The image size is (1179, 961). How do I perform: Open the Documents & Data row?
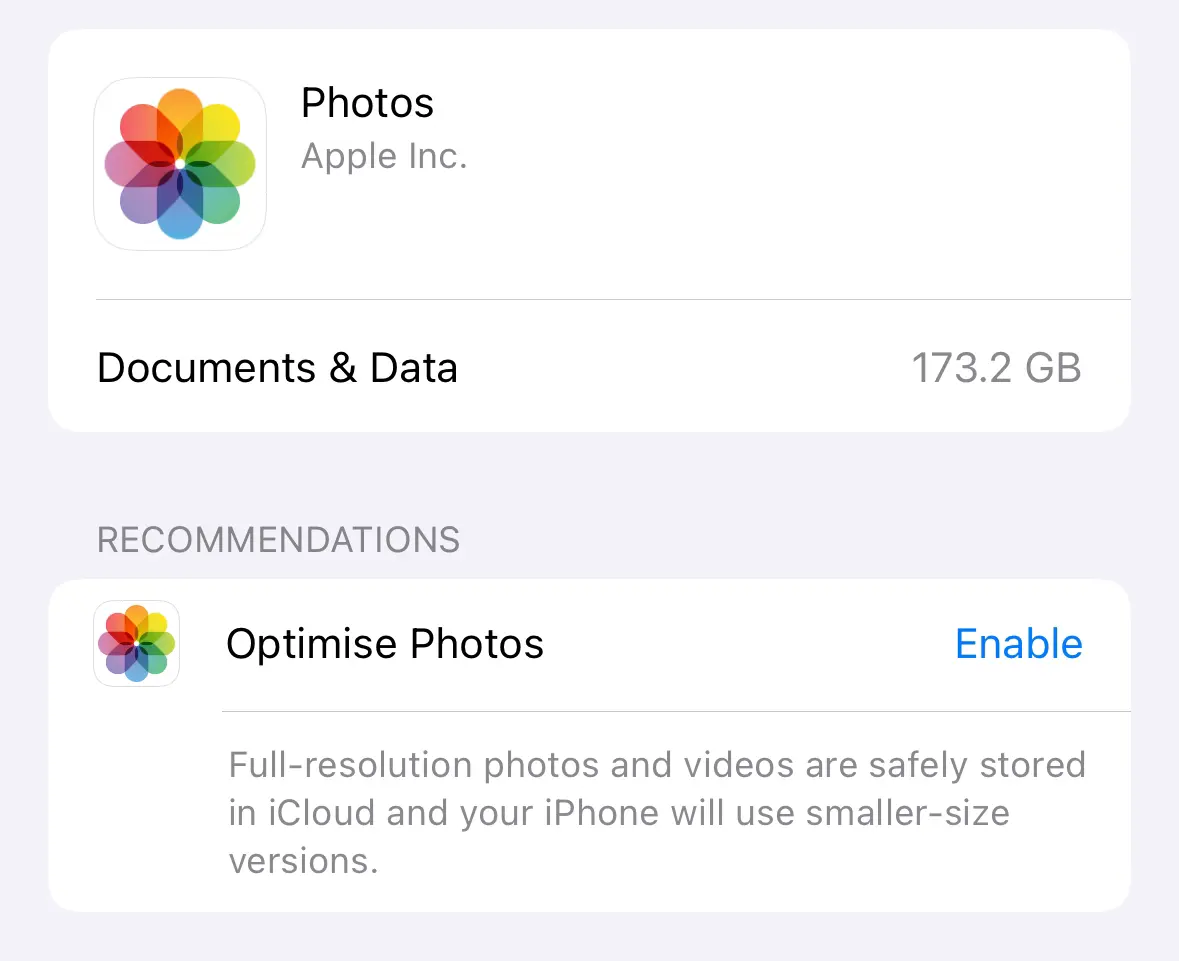(590, 368)
